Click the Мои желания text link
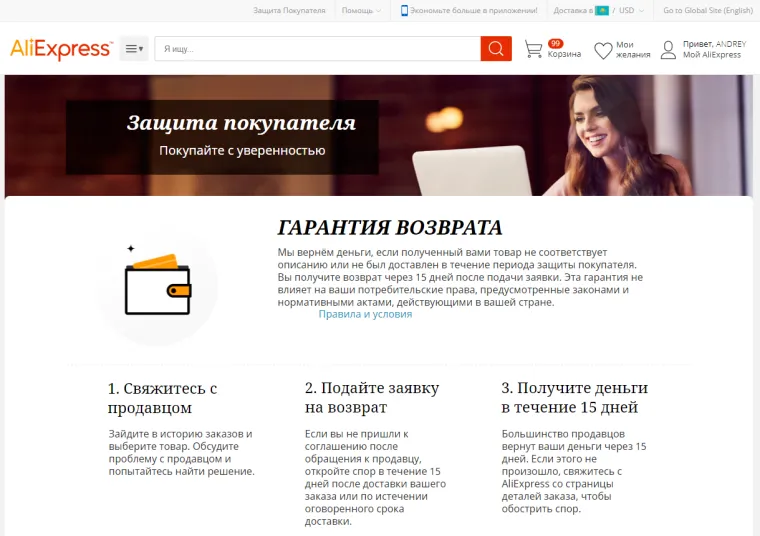Image resolution: width=760 pixels, height=536 pixels. point(633,49)
